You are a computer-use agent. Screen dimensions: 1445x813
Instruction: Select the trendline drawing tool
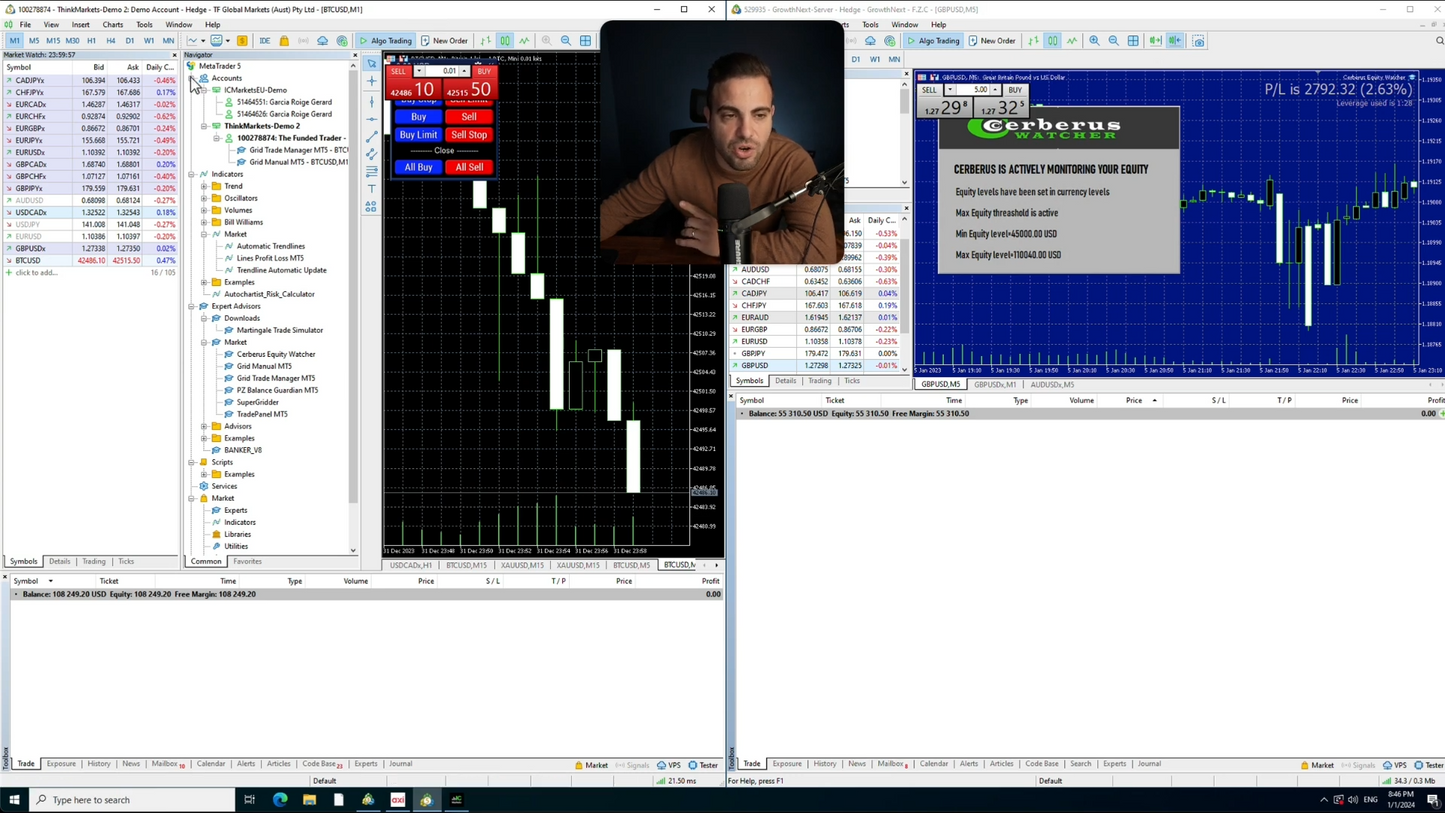pos(372,136)
